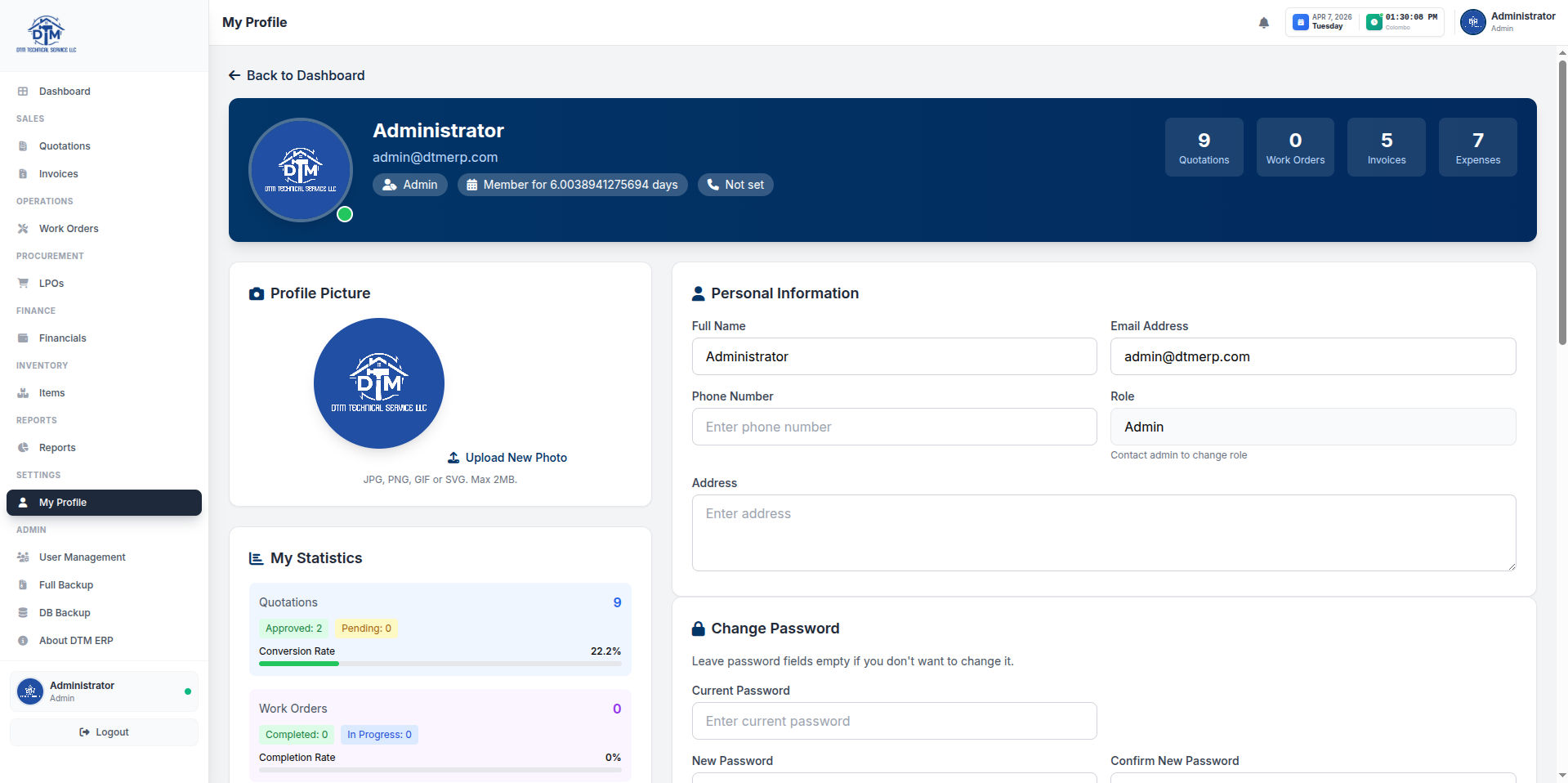1568x783 pixels.
Task: Click the Work Orders tools icon
Action: 23,229
